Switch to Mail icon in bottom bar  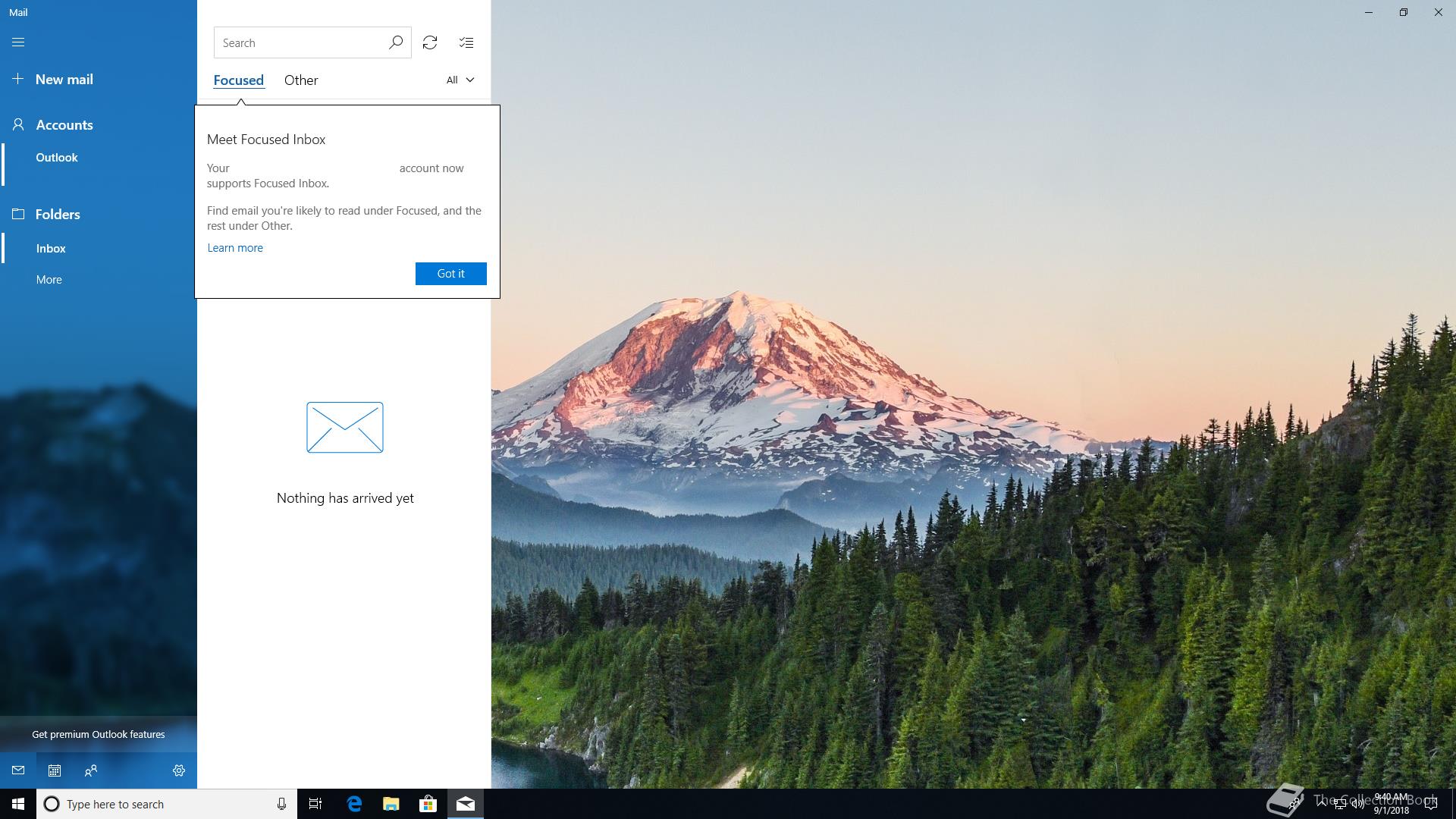point(18,770)
